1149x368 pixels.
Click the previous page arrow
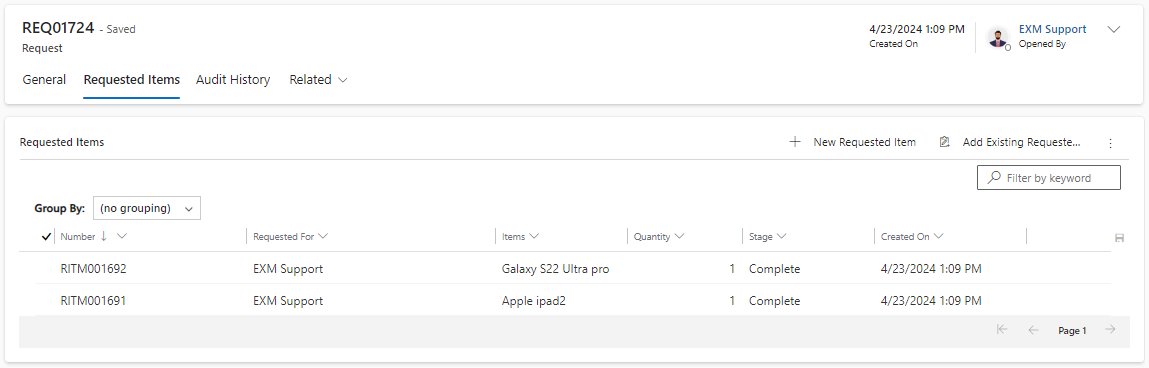(1033, 330)
